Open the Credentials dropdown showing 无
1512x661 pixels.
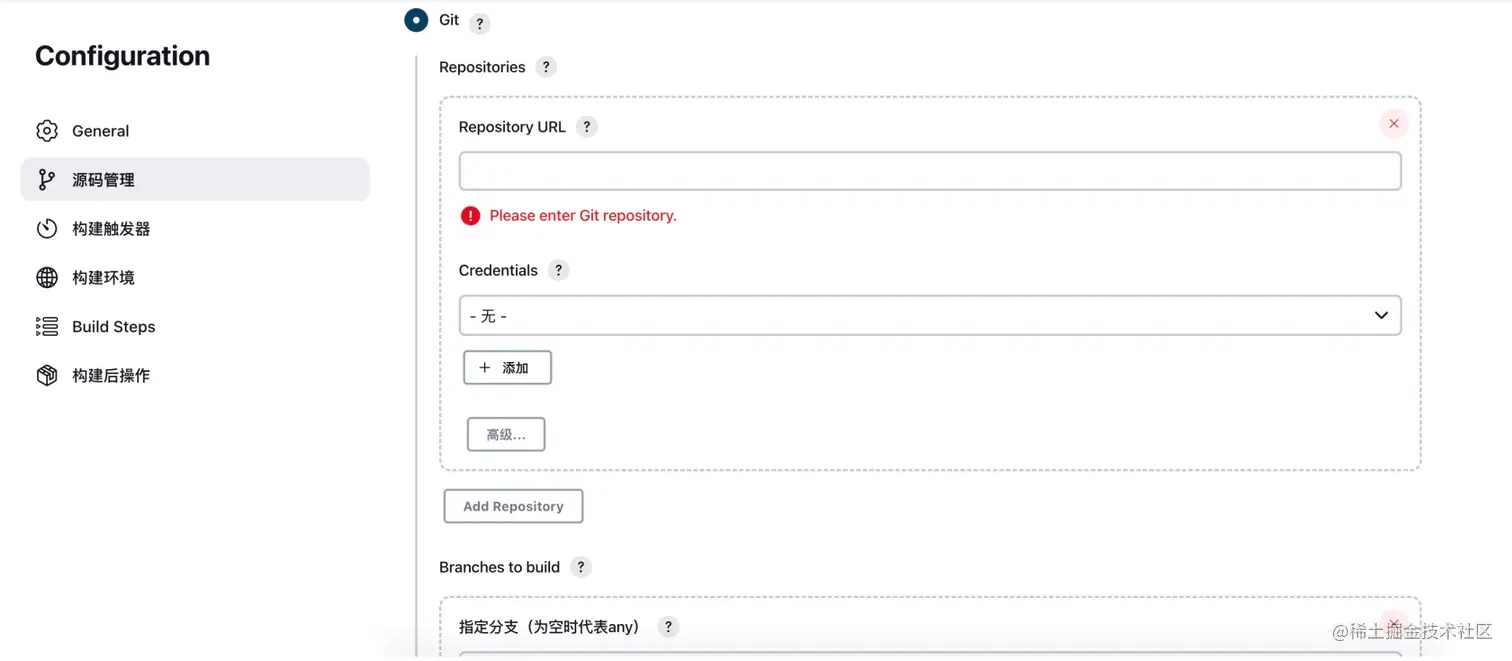coord(929,315)
